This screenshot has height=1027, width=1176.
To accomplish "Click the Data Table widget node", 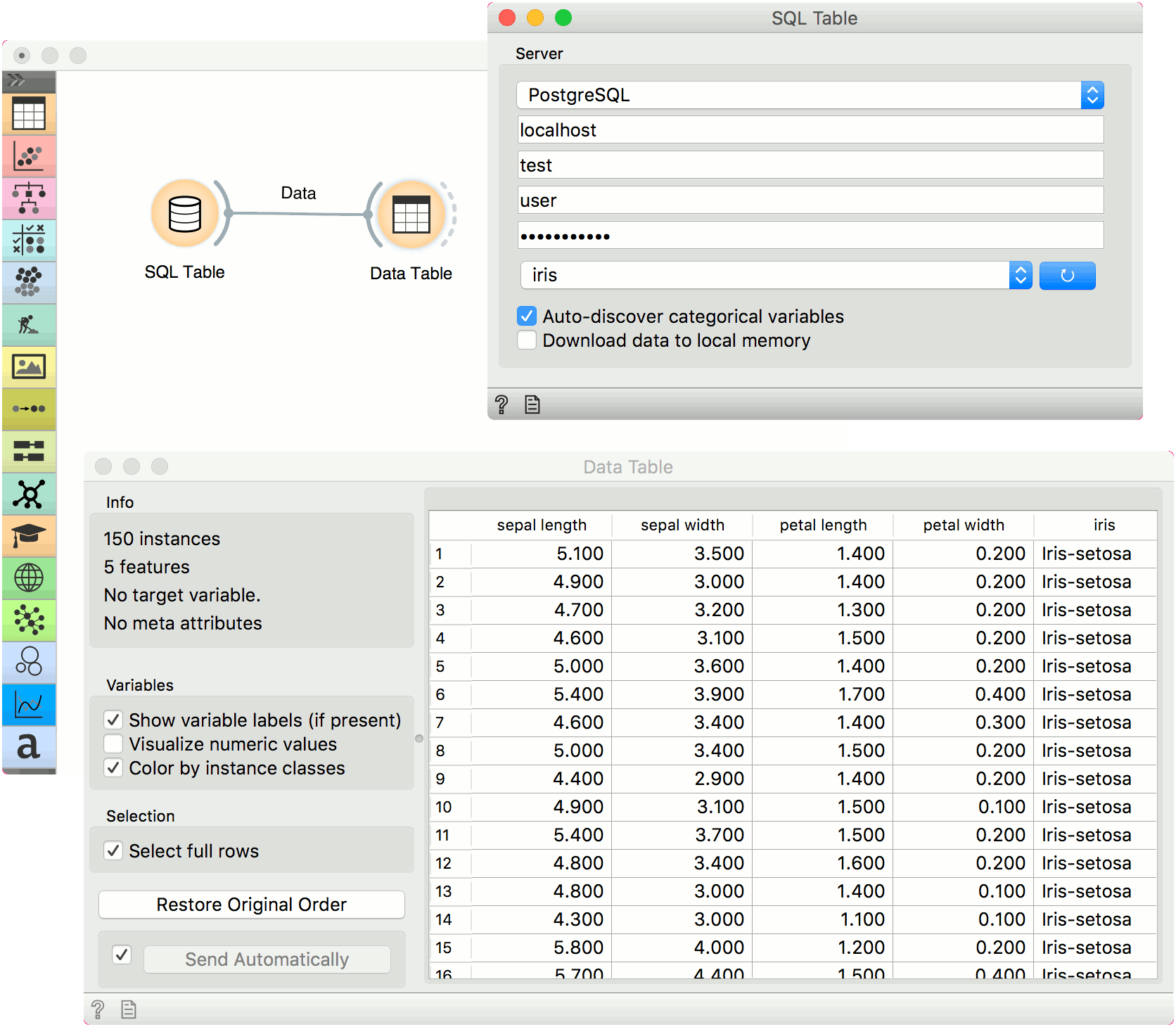I will (x=411, y=215).
